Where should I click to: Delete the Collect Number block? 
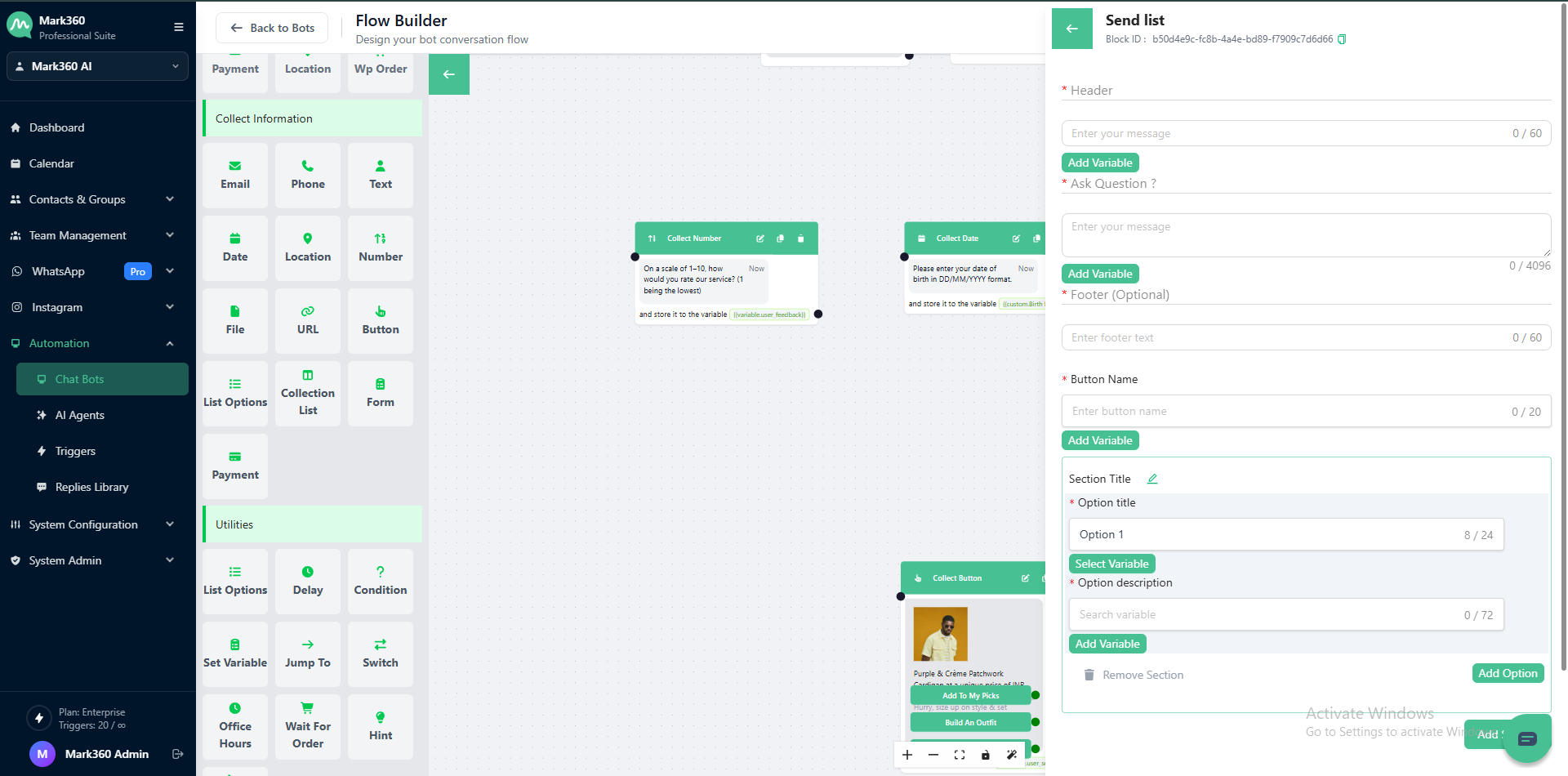click(800, 239)
